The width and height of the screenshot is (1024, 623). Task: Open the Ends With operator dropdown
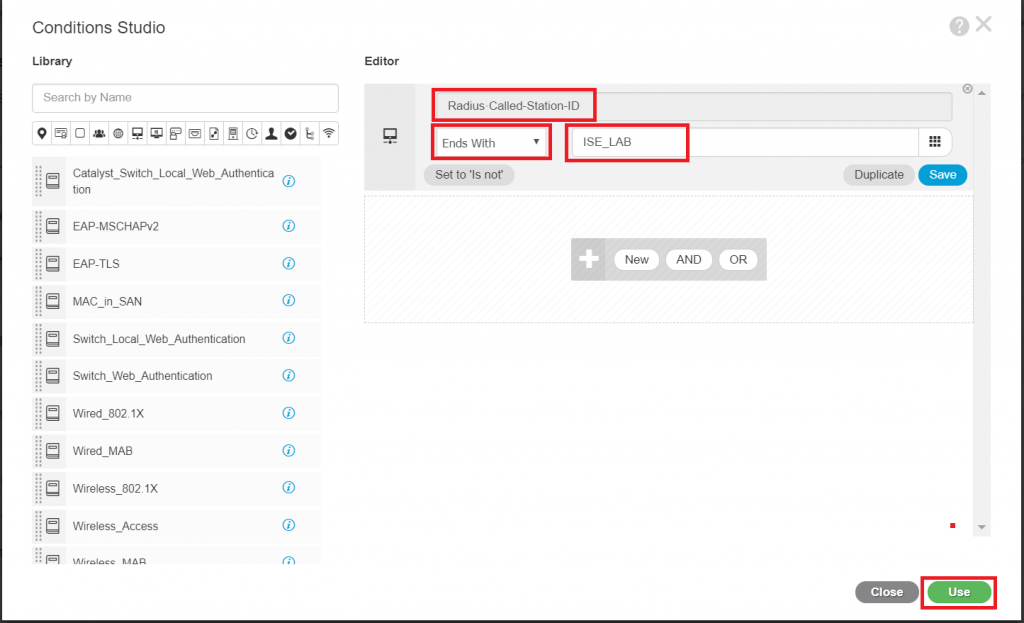click(x=492, y=142)
